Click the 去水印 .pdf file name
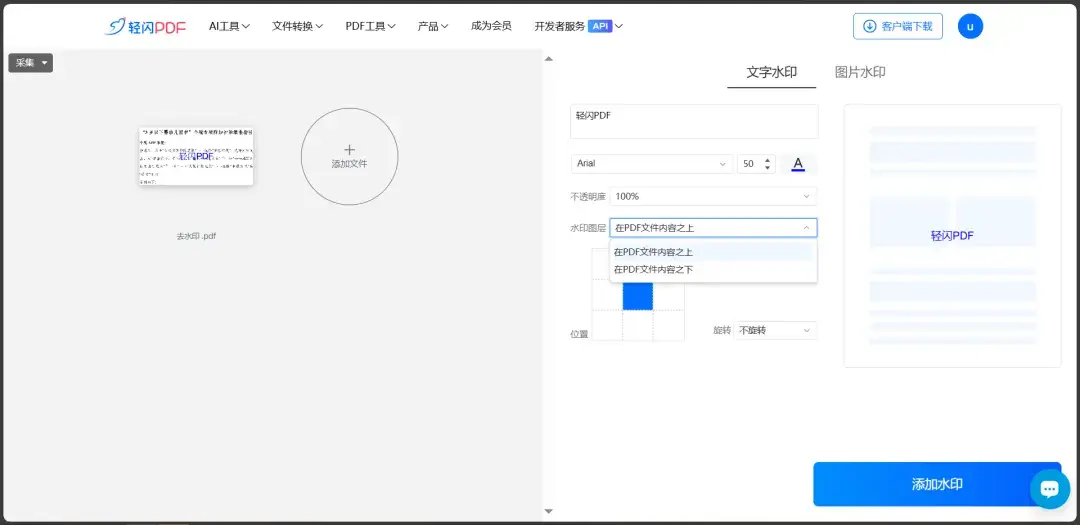This screenshot has width=1080, height=525. coord(196,236)
